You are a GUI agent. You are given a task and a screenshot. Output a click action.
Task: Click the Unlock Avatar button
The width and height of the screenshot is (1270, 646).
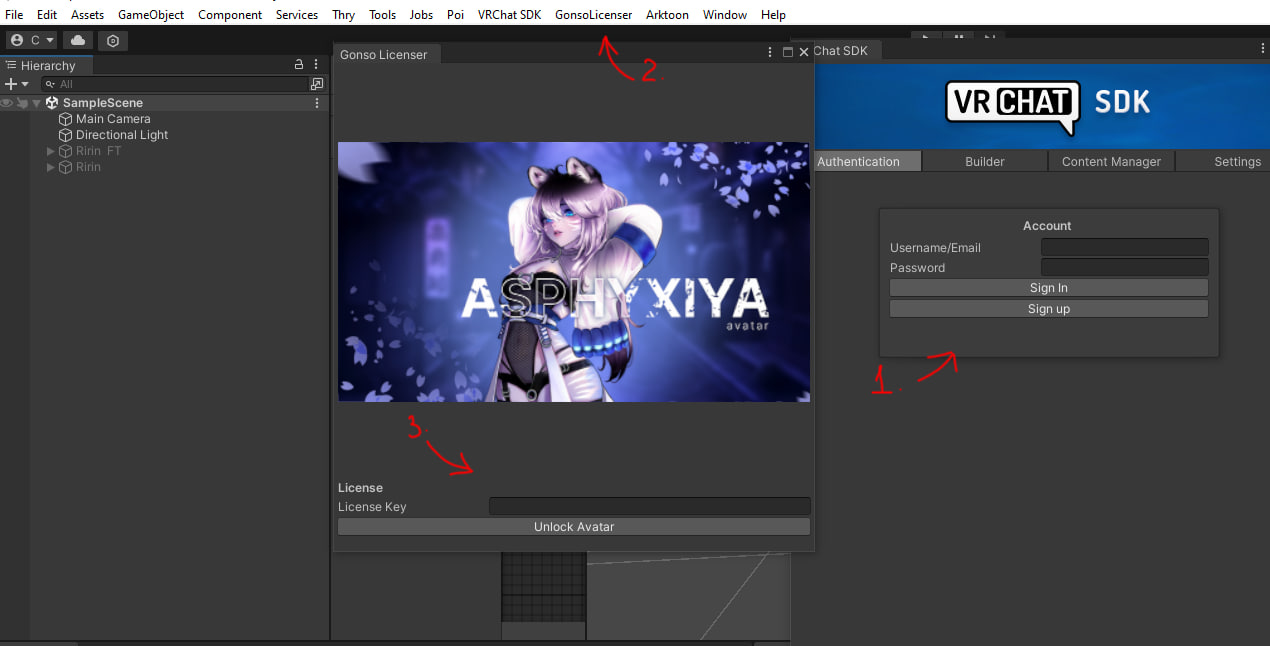tap(574, 527)
